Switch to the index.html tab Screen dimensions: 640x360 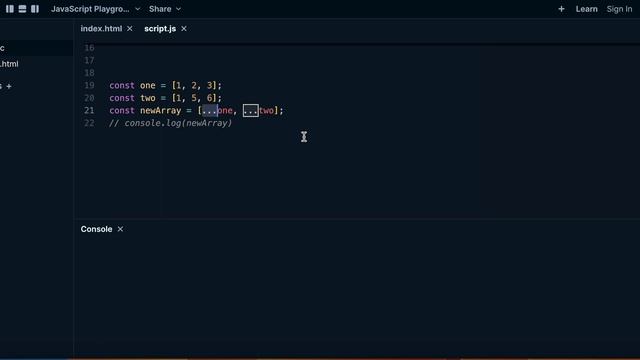[101, 29]
